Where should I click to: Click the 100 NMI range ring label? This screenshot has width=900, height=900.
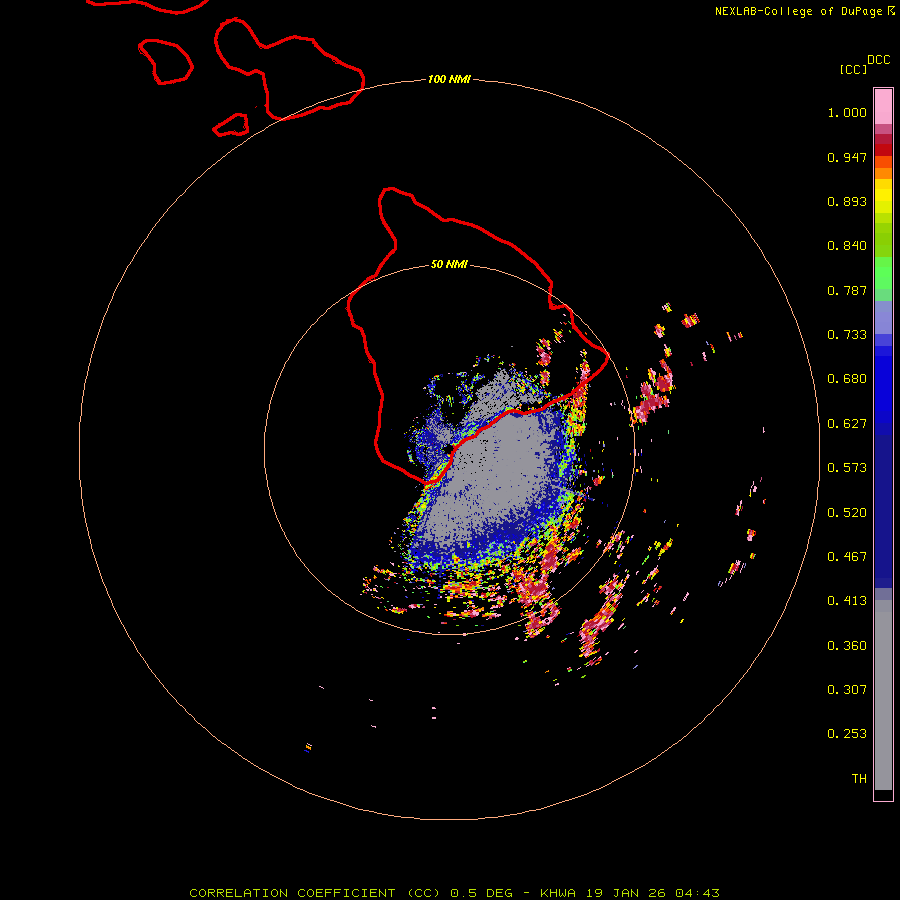449,79
